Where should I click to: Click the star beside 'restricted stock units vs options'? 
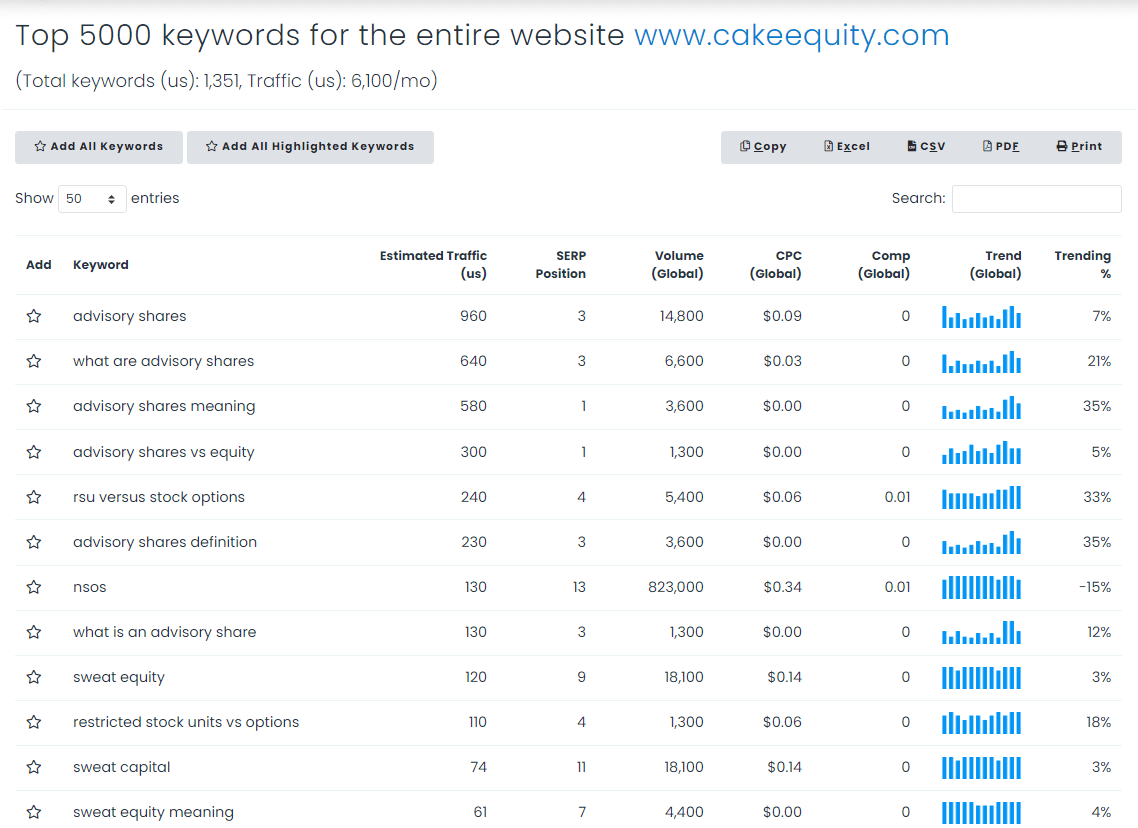(x=34, y=722)
